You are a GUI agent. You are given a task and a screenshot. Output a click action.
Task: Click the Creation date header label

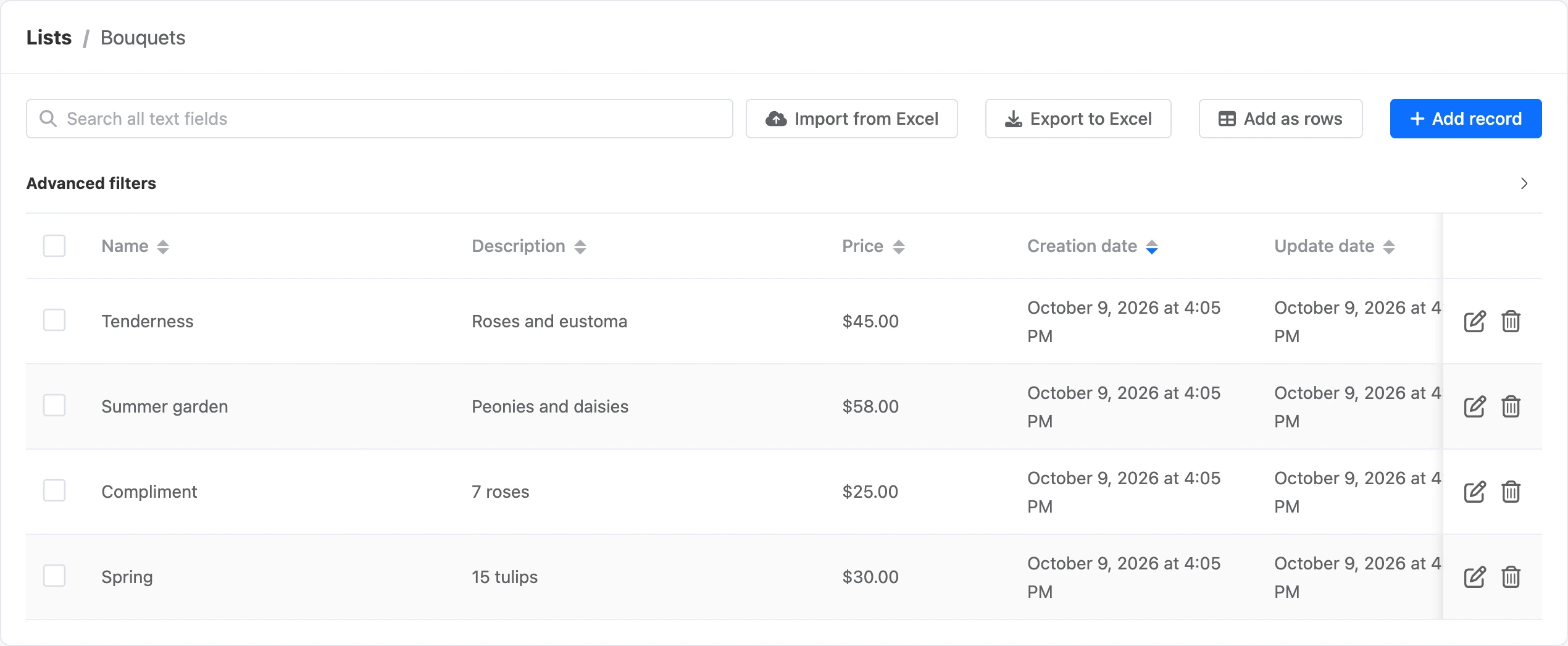tap(1082, 246)
